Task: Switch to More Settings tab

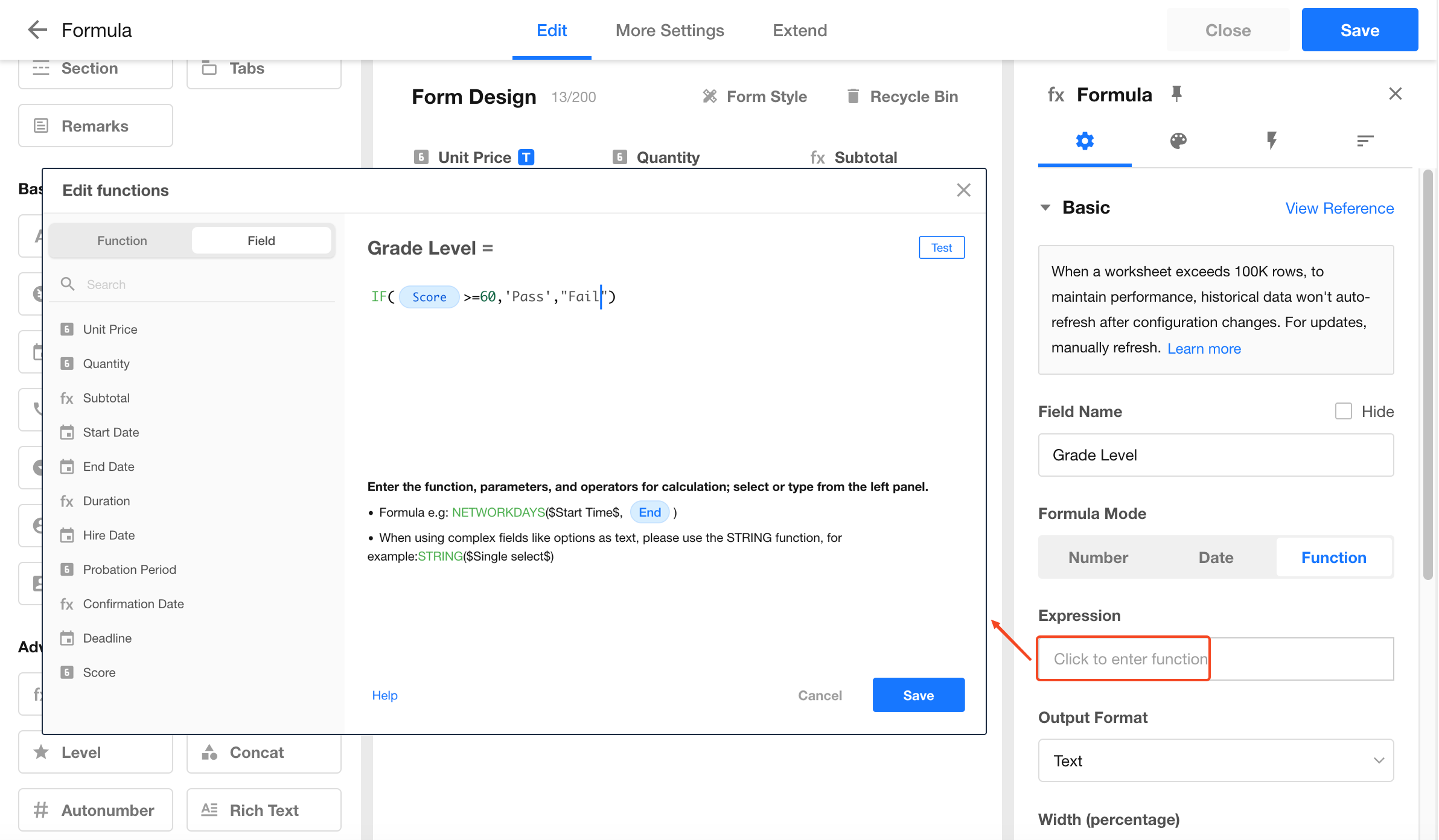Action: [x=669, y=30]
